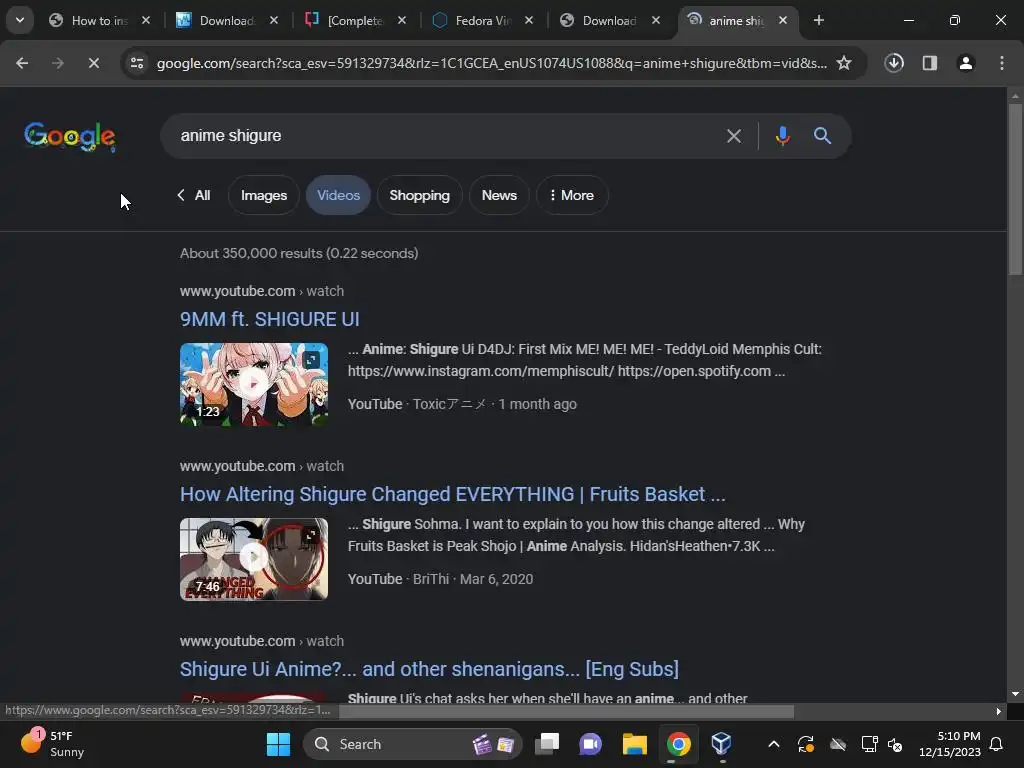Go back to previous page
Viewport: 1024px width, 768px height.
point(22,63)
